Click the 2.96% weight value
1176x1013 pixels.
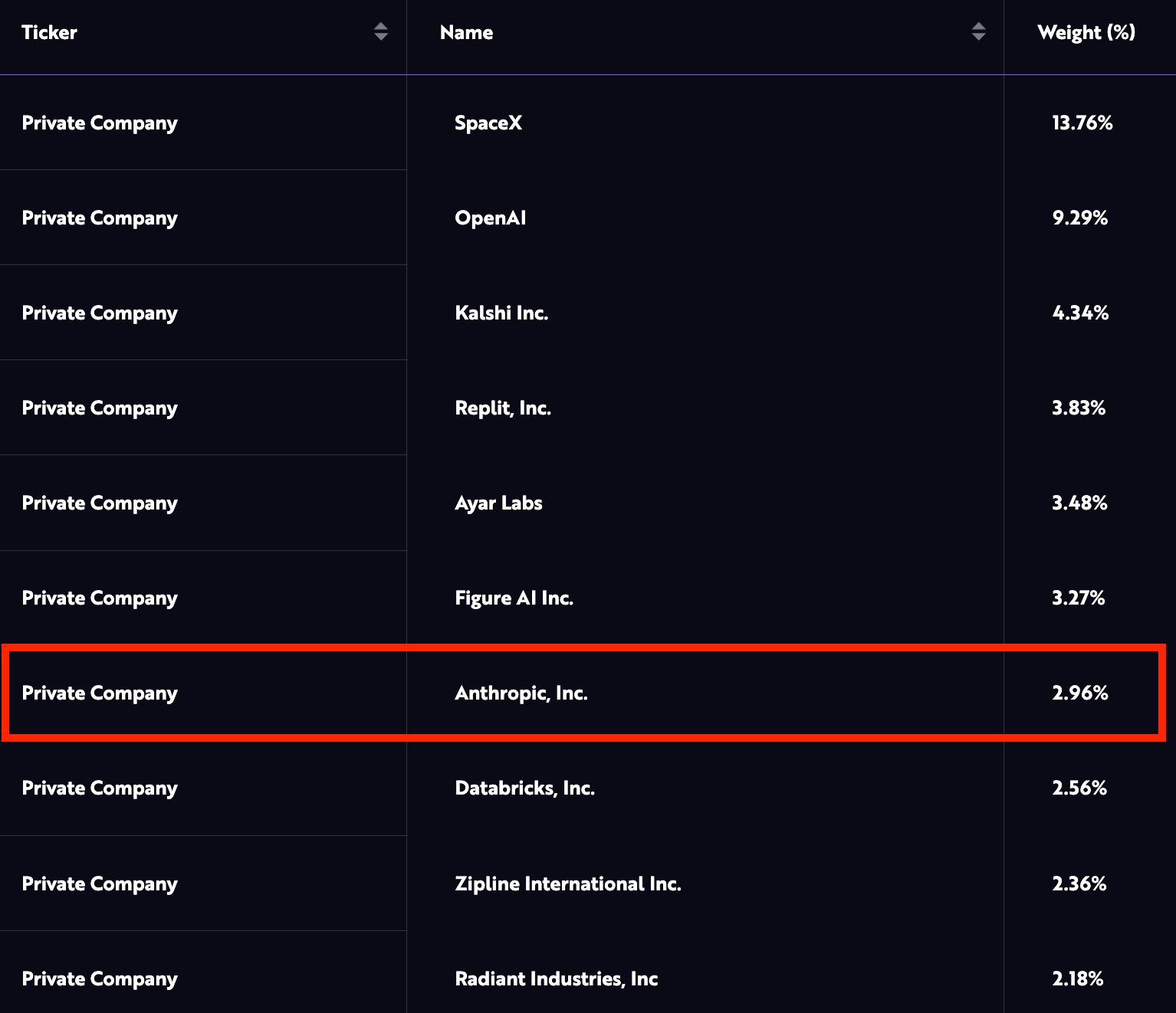pyautogui.click(x=1079, y=693)
